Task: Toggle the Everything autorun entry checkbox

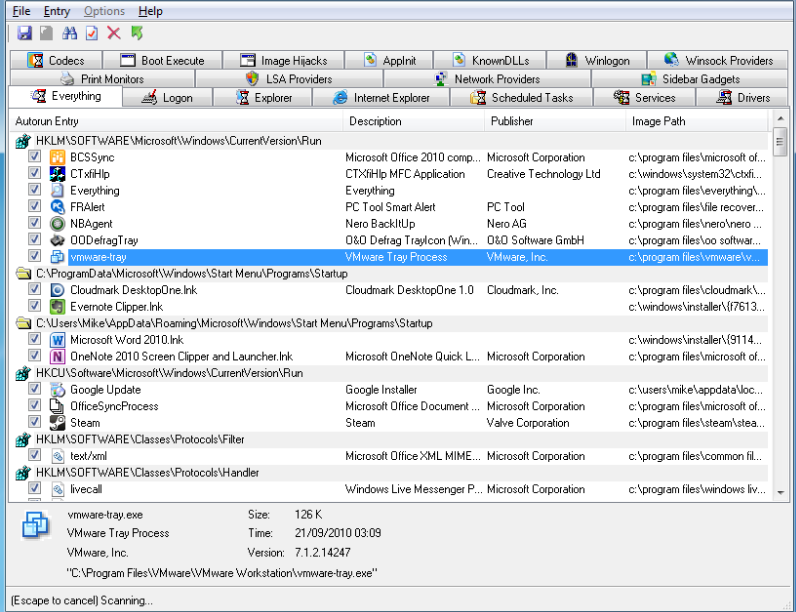Action: click(x=34, y=190)
